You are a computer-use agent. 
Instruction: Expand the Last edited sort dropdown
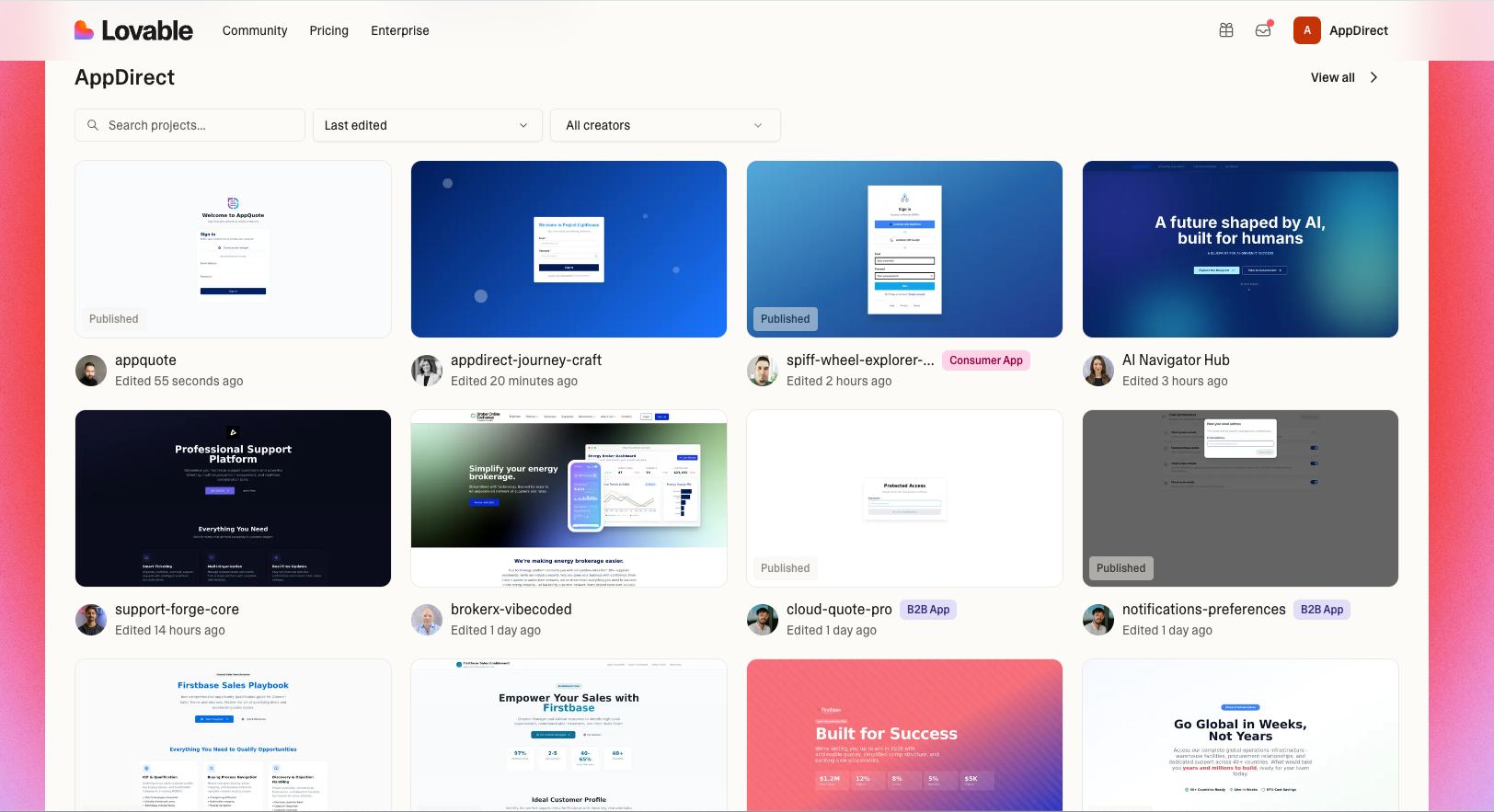427,125
